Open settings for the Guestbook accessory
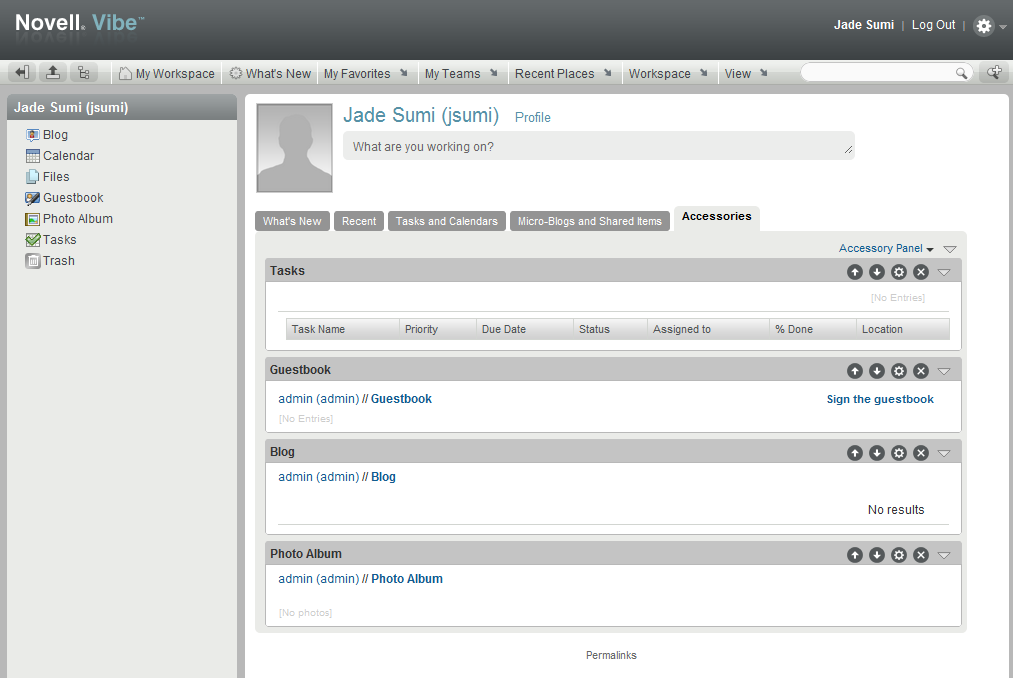This screenshot has height=678, width=1013. [899, 370]
